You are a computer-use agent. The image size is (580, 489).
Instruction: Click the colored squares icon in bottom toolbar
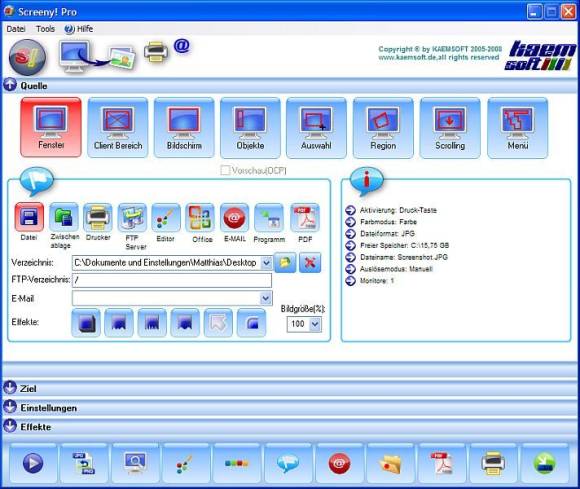(x=237, y=463)
